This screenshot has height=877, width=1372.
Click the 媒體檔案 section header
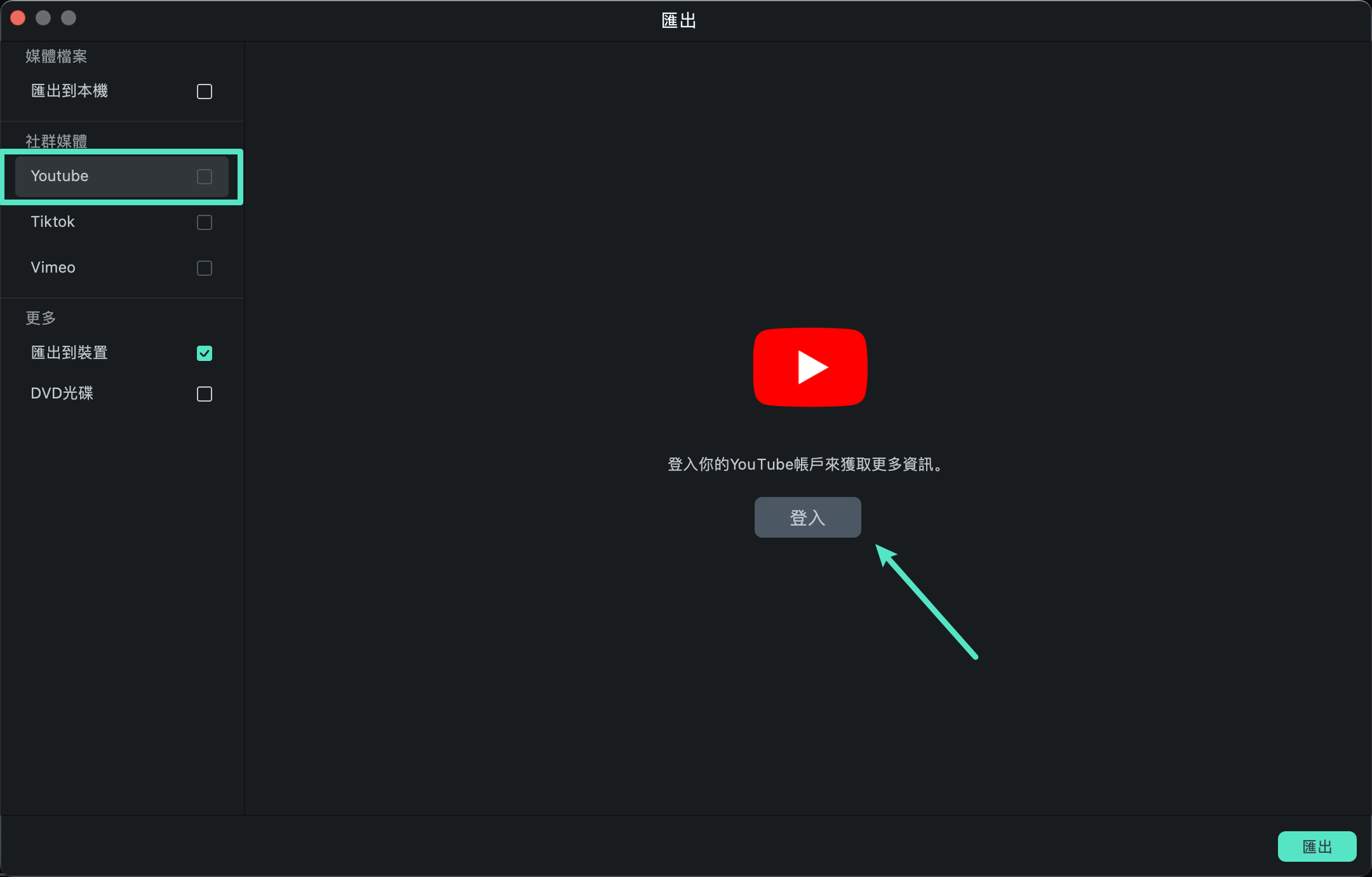tap(57, 57)
